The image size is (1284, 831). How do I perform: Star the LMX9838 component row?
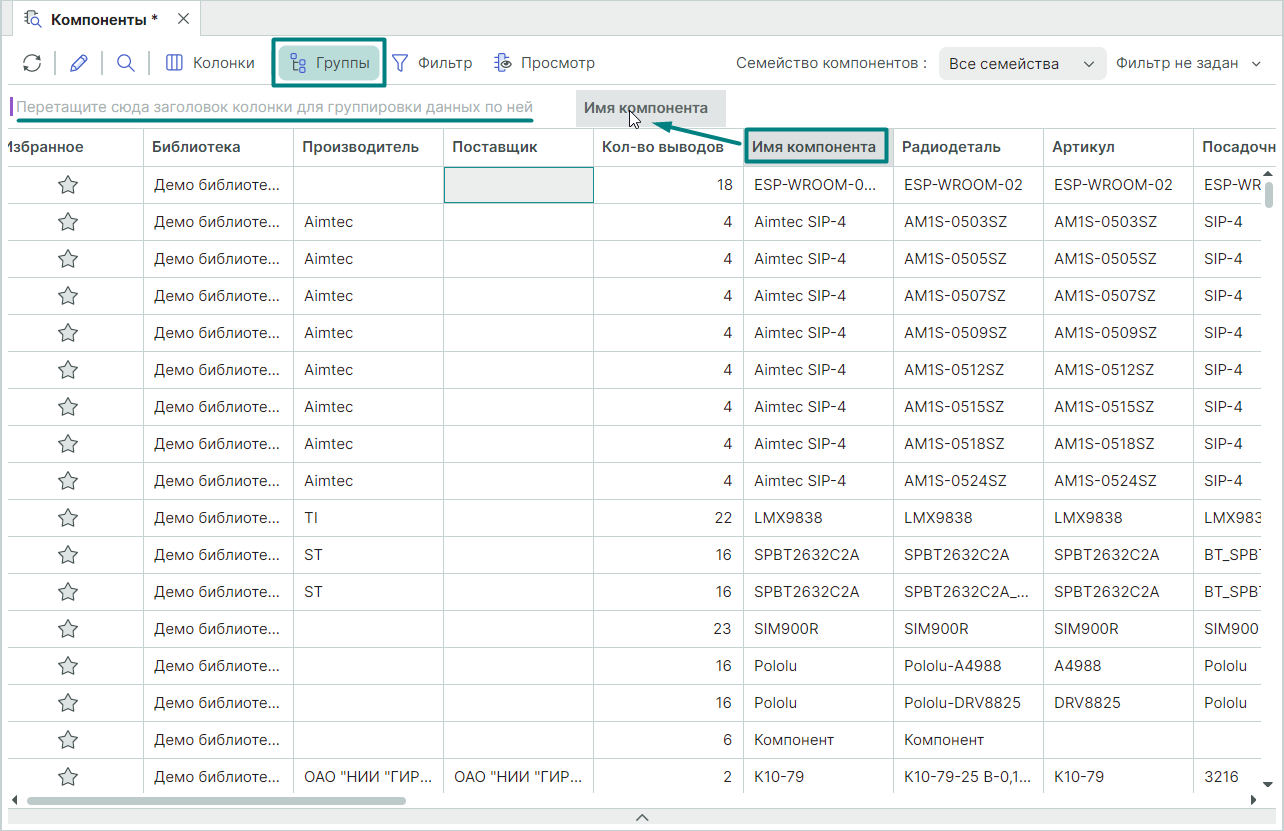[x=68, y=518]
